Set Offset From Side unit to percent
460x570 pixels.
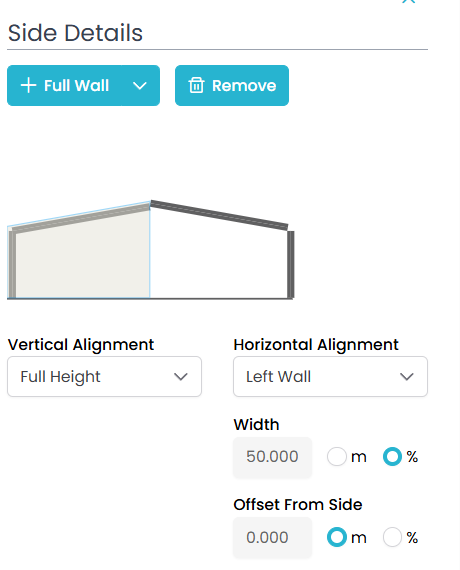(x=392, y=537)
